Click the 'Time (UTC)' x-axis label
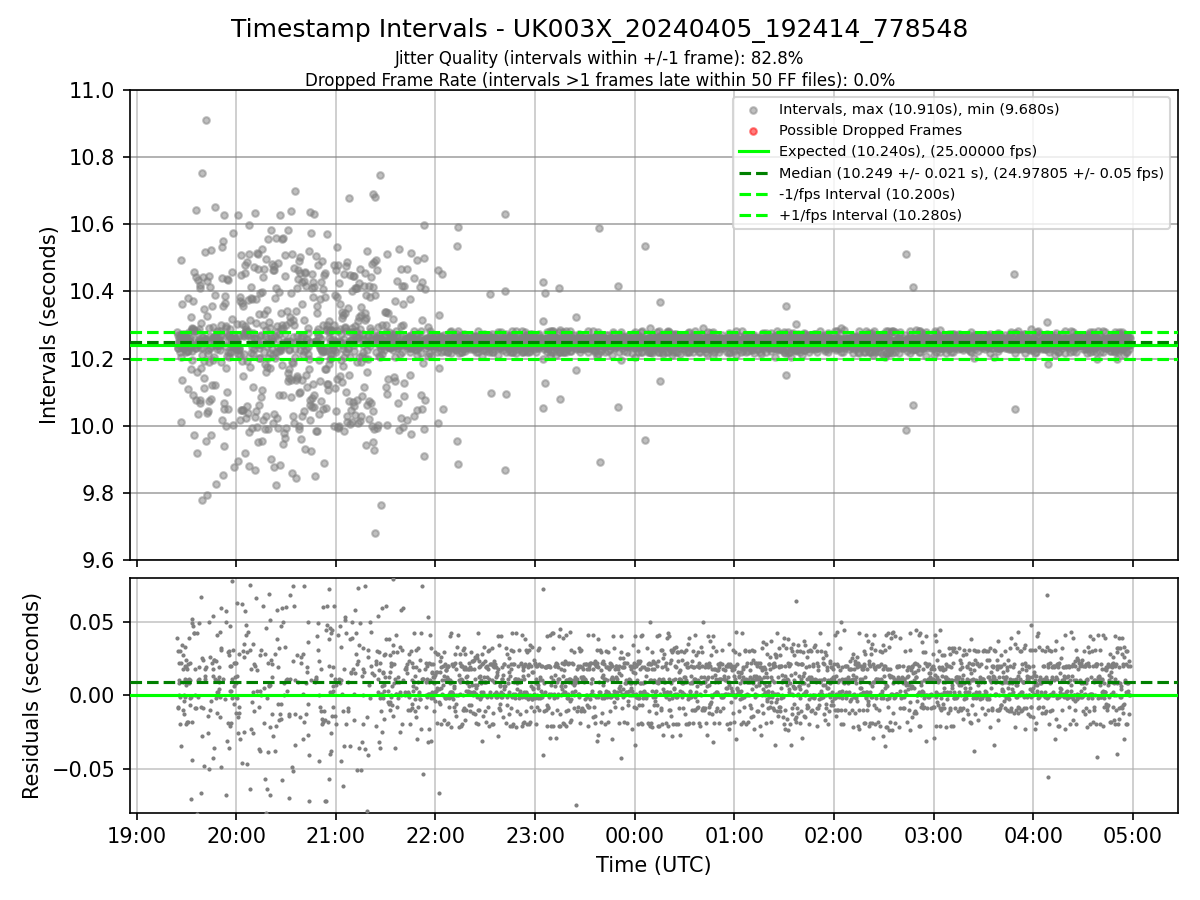 click(x=653, y=865)
